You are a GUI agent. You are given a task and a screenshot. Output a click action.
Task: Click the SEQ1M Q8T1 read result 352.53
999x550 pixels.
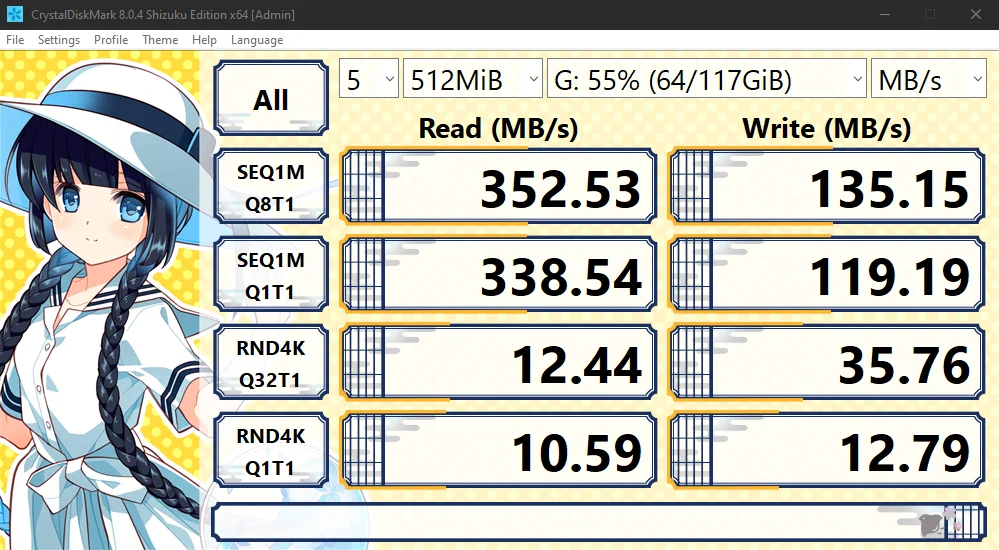(x=499, y=187)
